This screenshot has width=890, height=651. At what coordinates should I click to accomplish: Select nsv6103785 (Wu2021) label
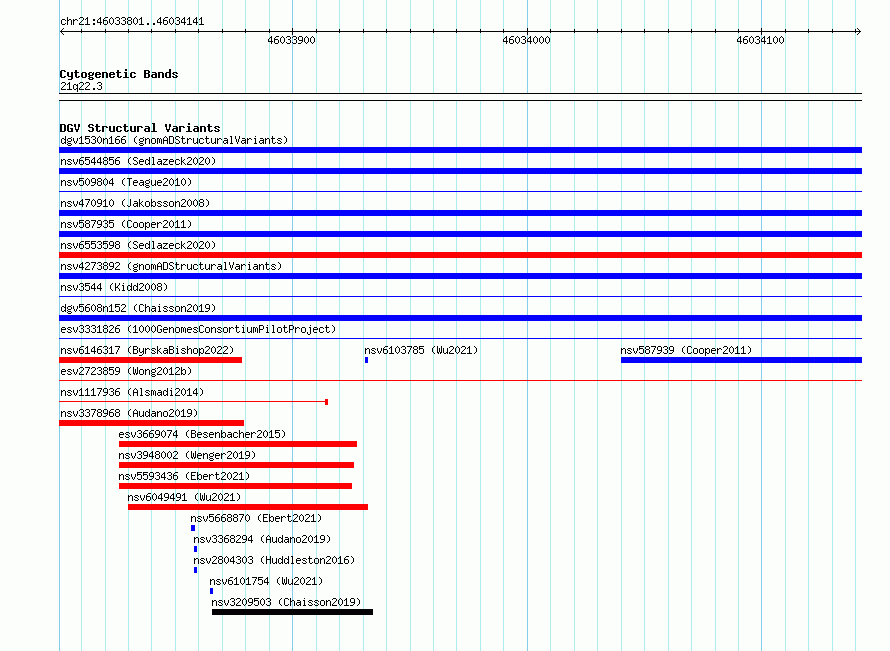click(421, 350)
